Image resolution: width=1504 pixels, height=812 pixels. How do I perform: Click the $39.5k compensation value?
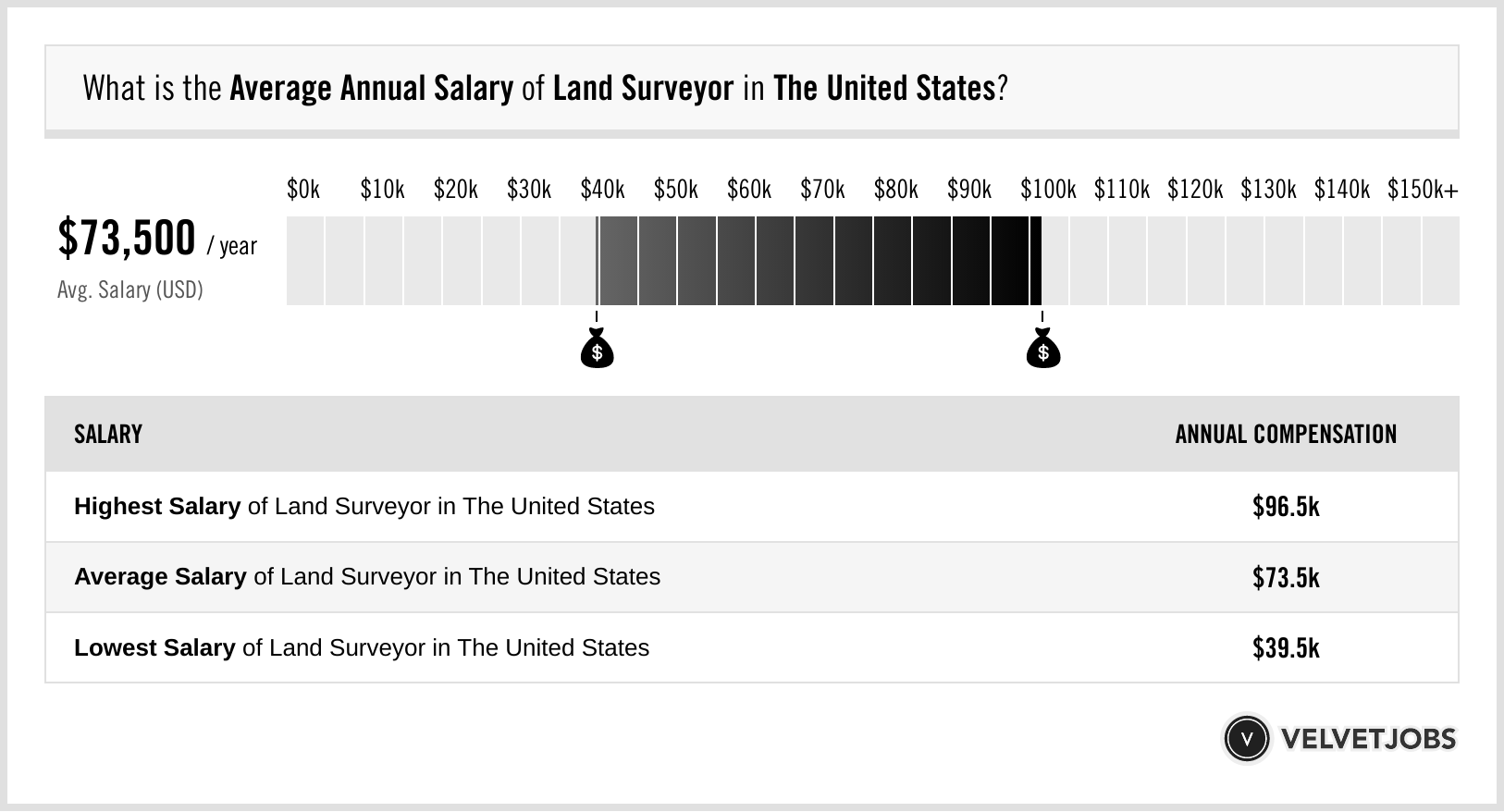[1286, 648]
